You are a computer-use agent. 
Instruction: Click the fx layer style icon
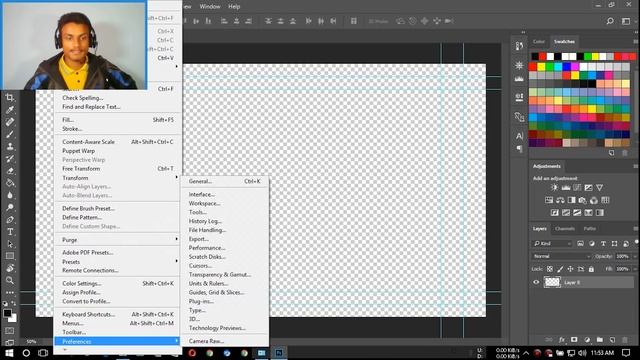[562, 340]
